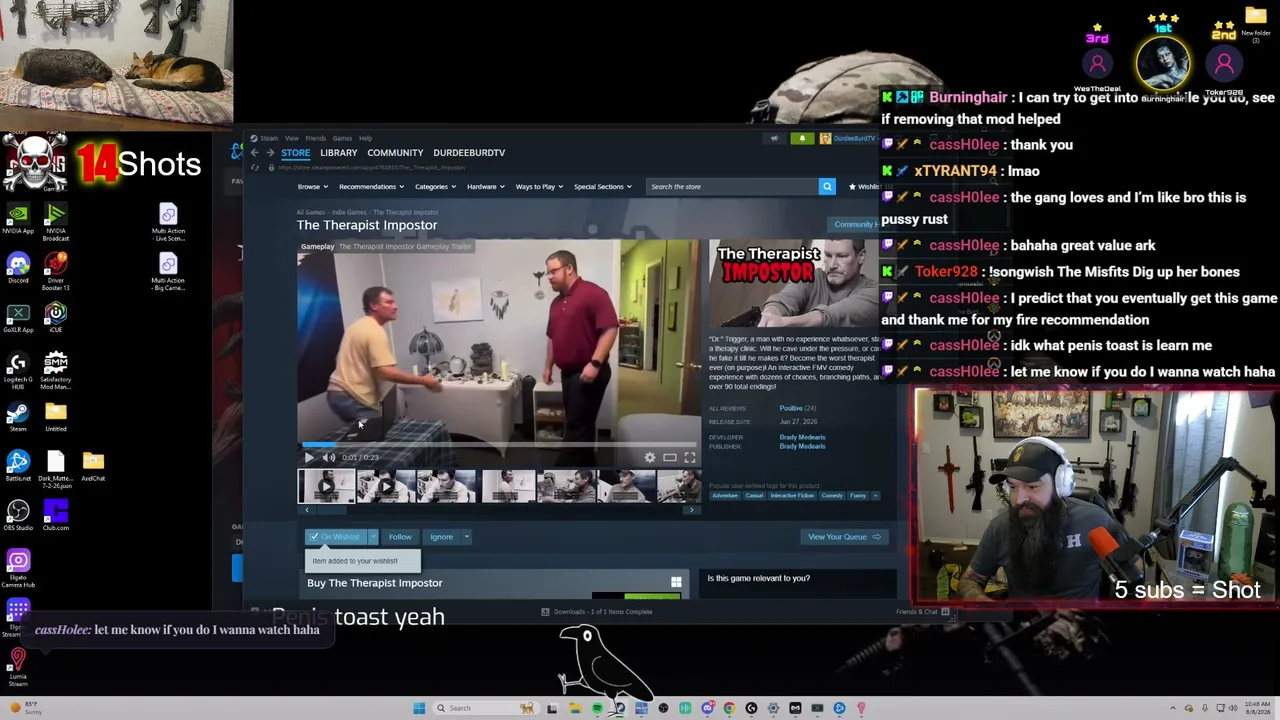Open Steam notifications bell
The height and width of the screenshot is (720, 1280).
[802, 138]
